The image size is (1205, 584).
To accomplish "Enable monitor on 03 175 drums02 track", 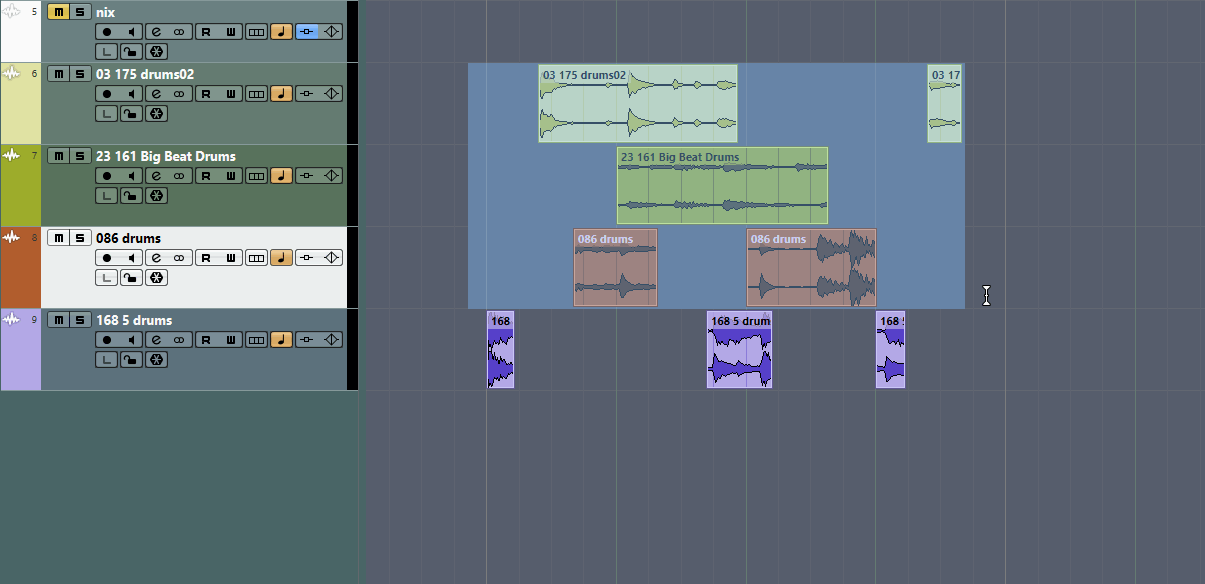I will [131, 94].
